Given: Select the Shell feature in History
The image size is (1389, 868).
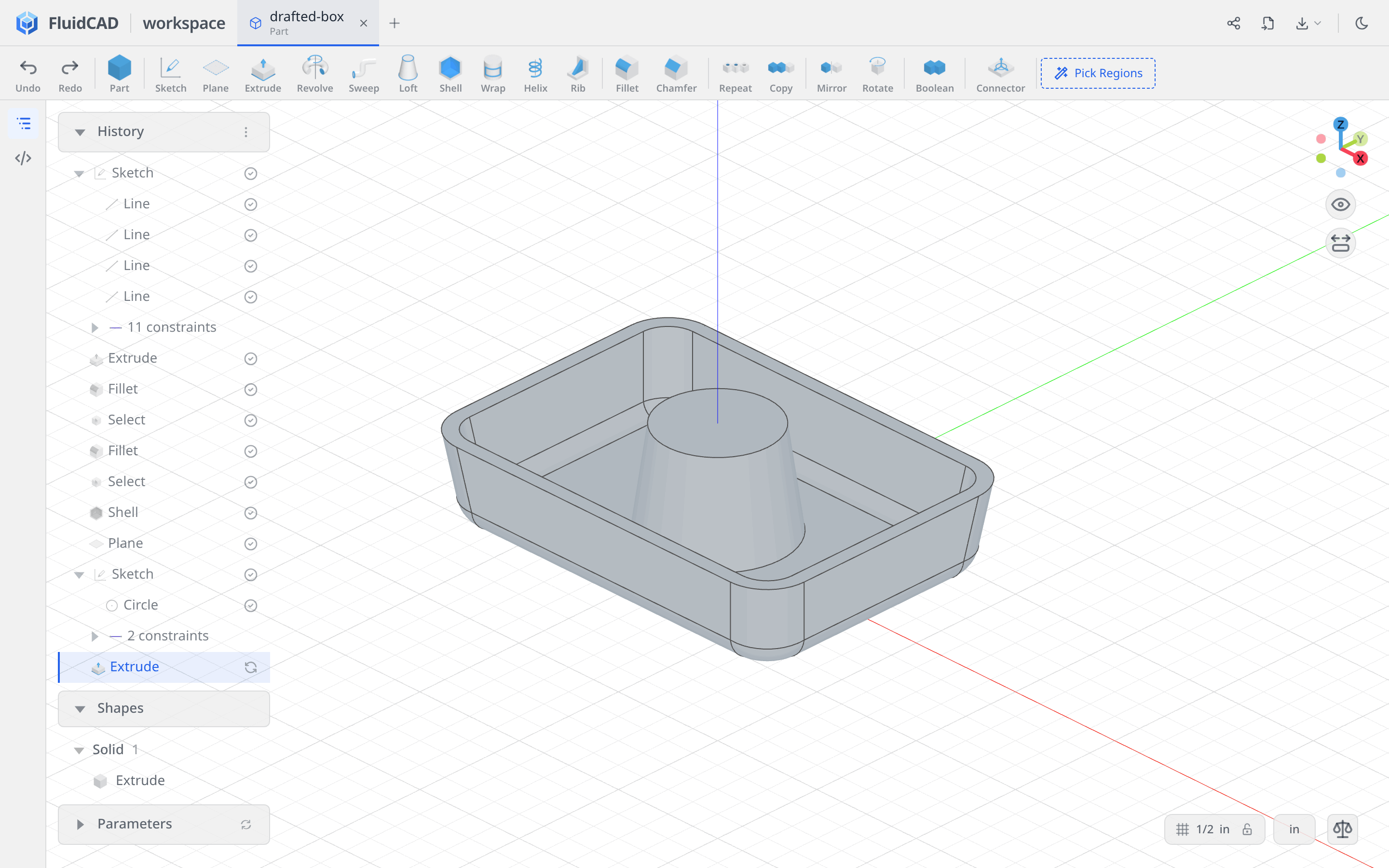Looking at the screenshot, I should tap(163, 513).
